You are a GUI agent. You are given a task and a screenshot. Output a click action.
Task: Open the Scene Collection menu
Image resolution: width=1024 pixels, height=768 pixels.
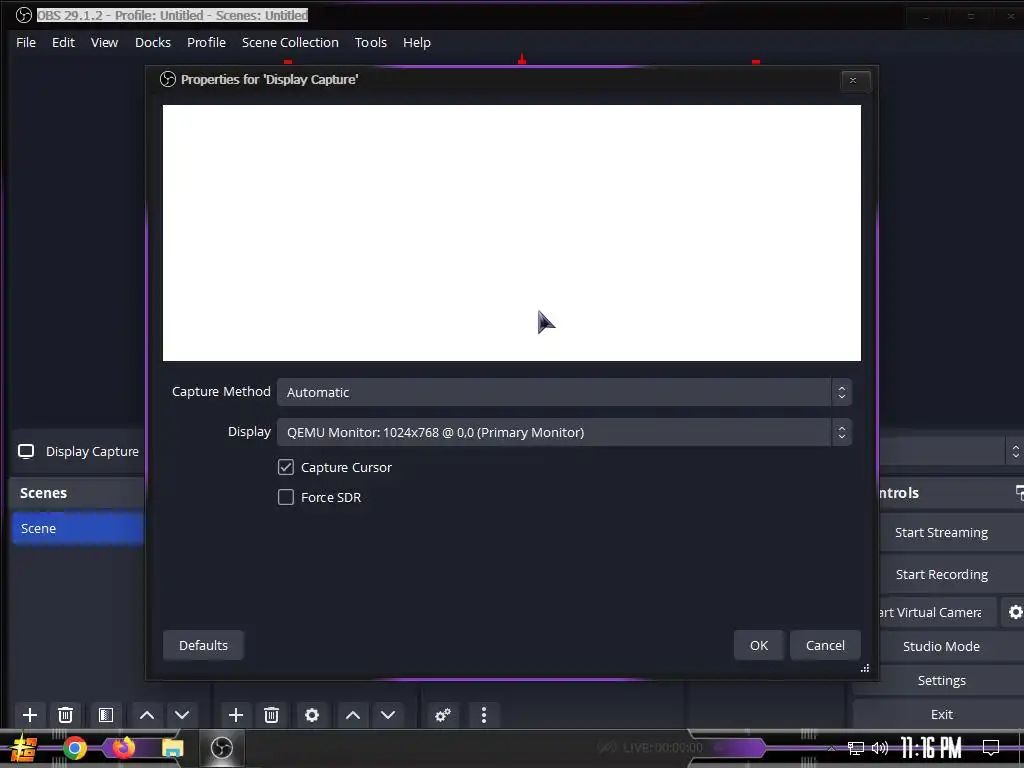point(290,42)
